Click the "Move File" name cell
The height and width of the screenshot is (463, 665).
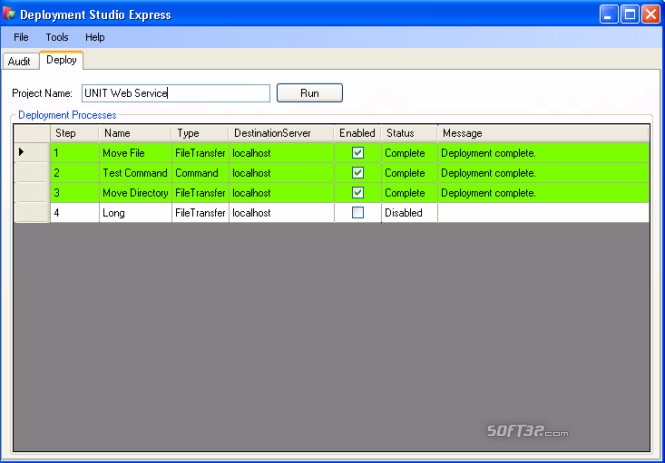pyautogui.click(x=135, y=153)
